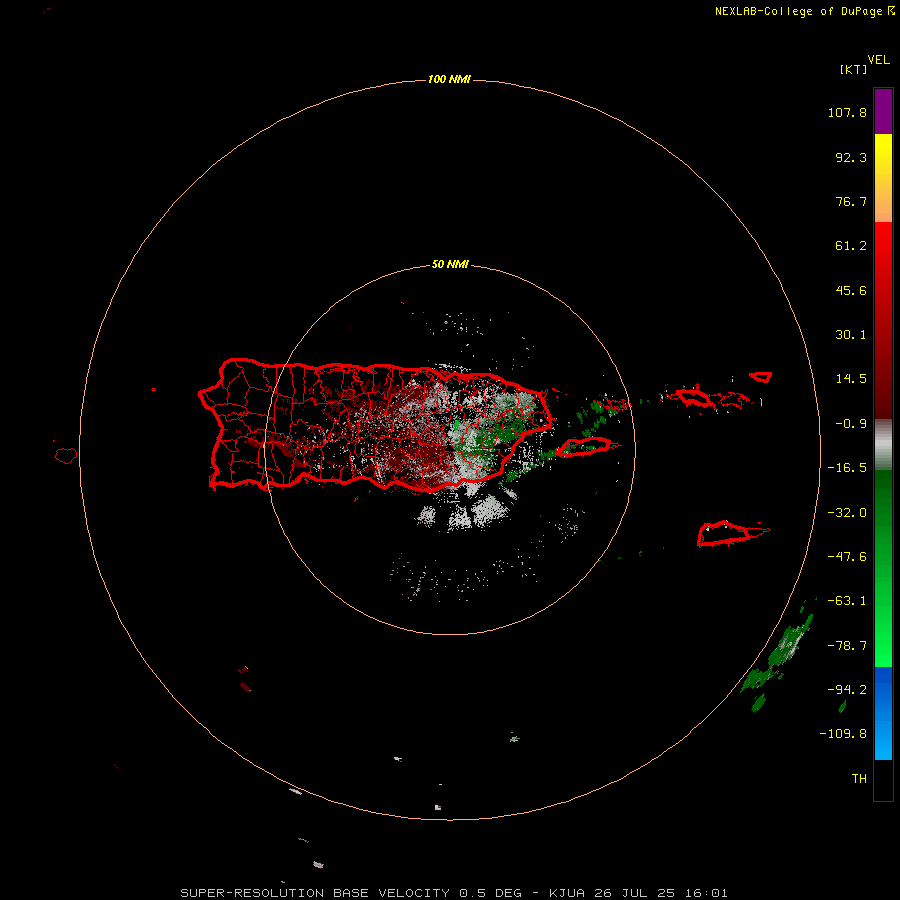Click the Mona island outline far west

point(66,456)
